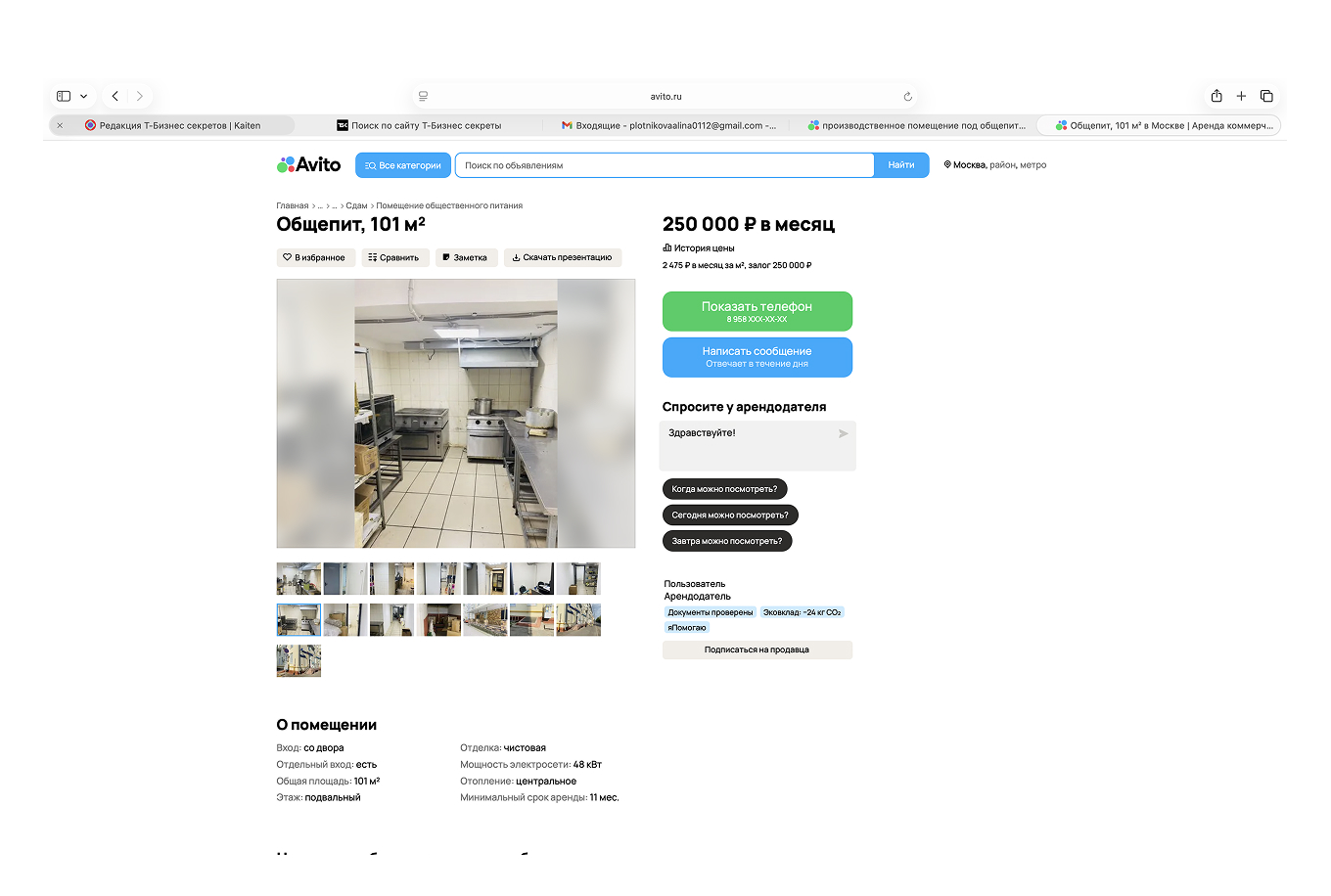This screenshot has width=1331, height=896.
Task: Go back with the browser back arrow
Action: tap(115, 96)
